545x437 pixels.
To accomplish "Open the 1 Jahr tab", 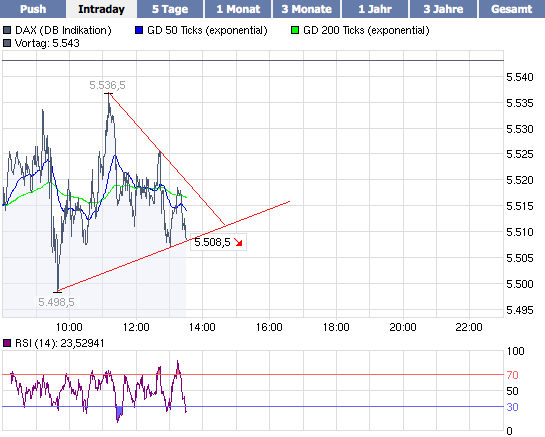I will coord(375,9).
